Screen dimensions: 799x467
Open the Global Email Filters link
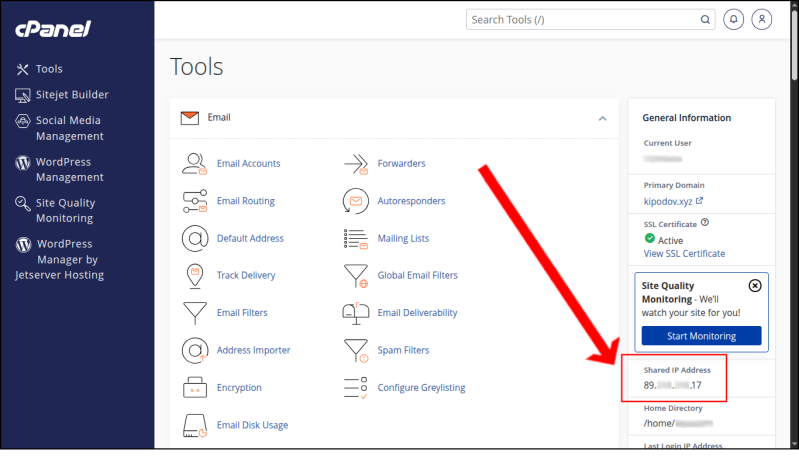[x=417, y=275]
